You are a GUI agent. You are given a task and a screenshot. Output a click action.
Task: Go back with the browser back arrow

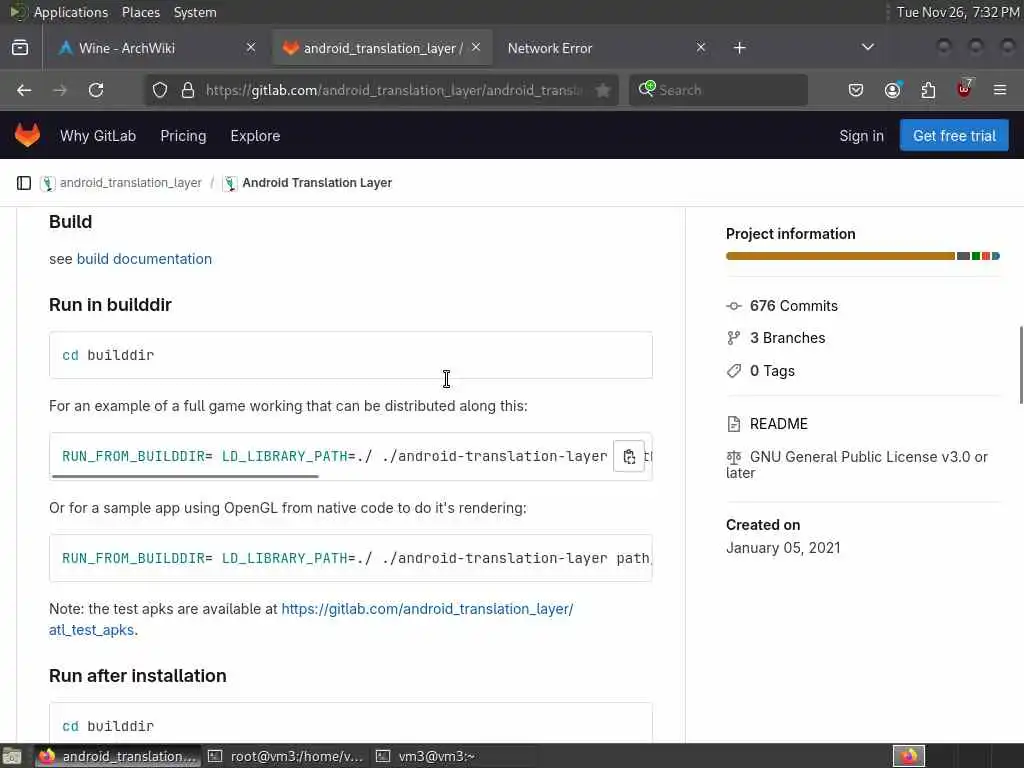pos(24,90)
